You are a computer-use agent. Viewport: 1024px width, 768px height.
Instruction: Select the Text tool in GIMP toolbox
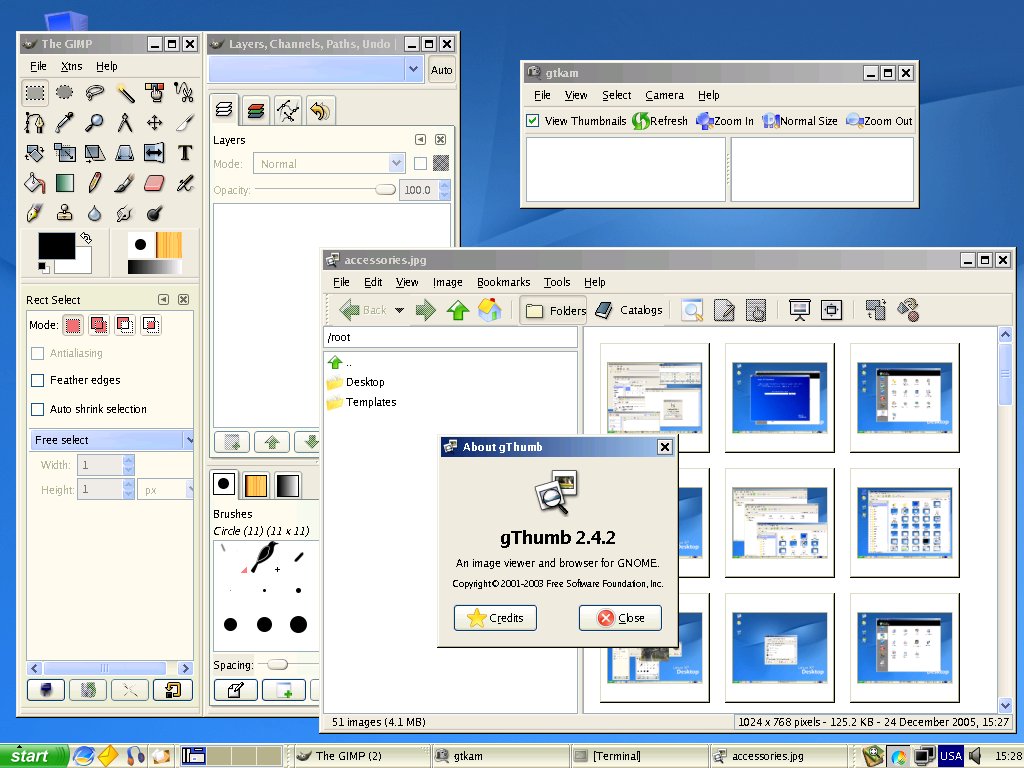(x=185, y=153)
